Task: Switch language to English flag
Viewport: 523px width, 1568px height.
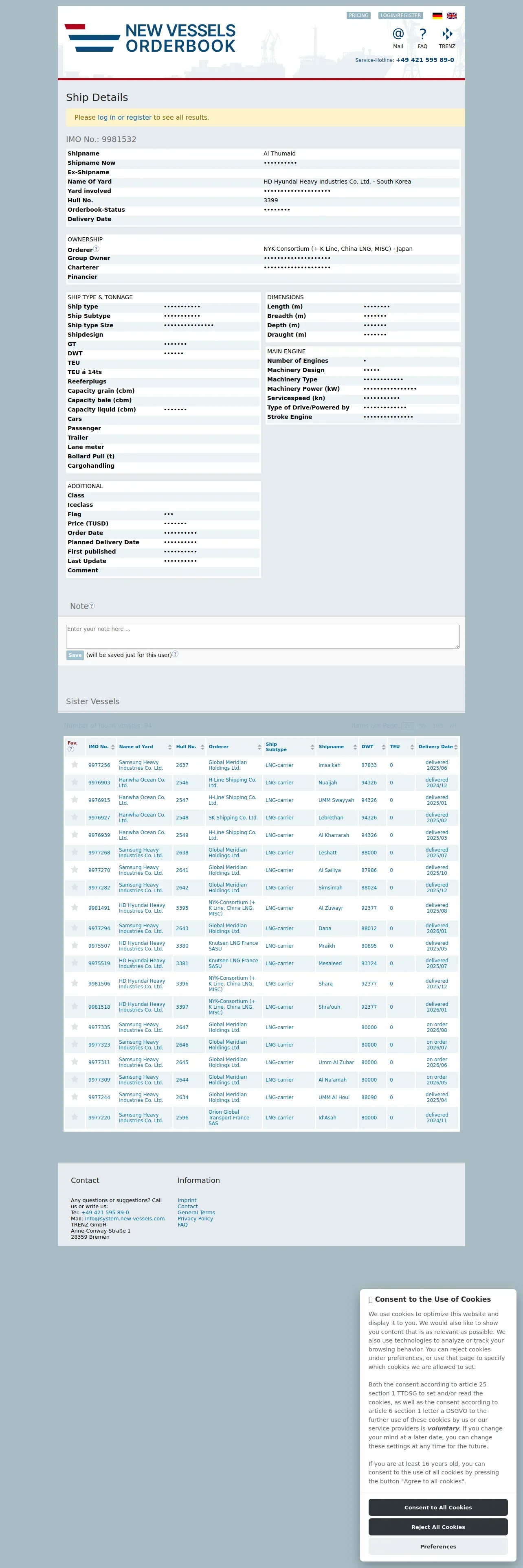Action: 452,16
